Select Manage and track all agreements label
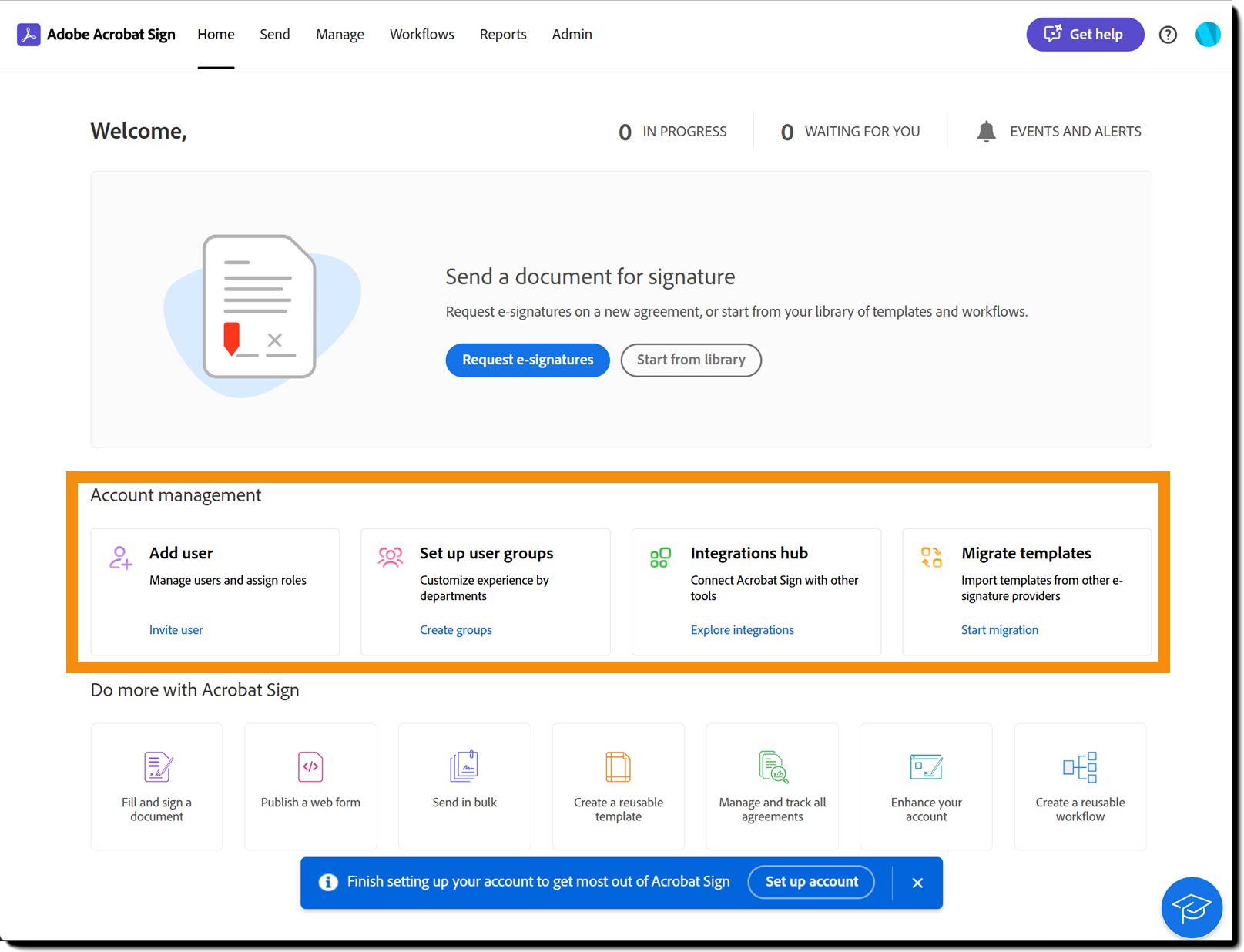Image resolution: width=1244 pixels, height=952 pixels. coord(773,810)
